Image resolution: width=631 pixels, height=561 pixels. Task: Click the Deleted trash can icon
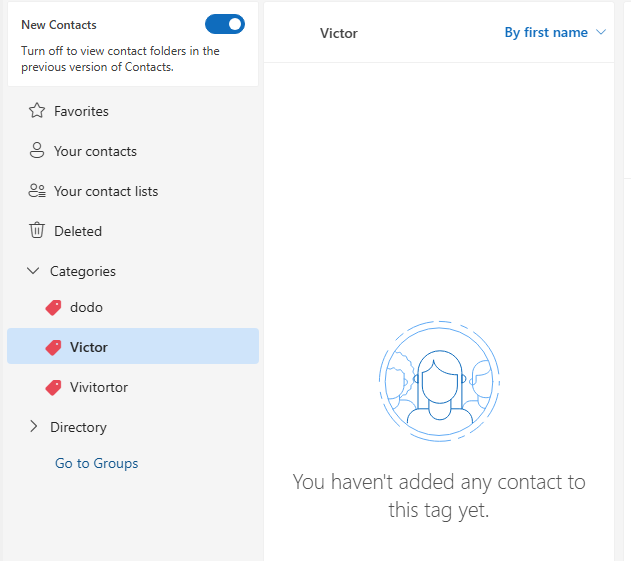point(37,231)
